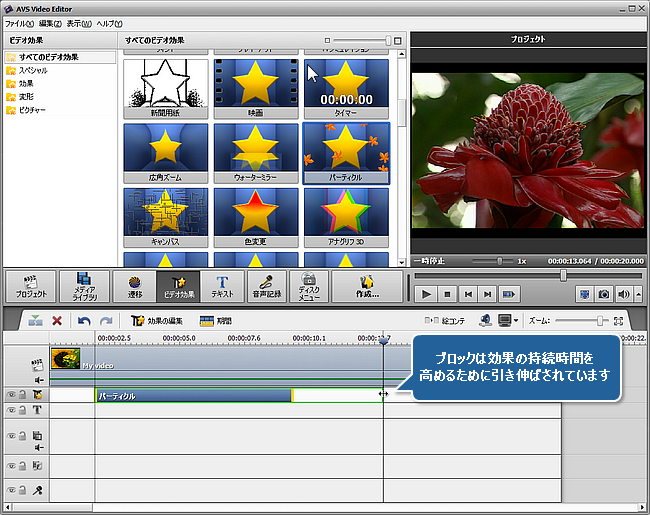This screenshot has width=650, height=515.
Task: Click the 効果の編集 edit effect button
Action: coord(157,321)
